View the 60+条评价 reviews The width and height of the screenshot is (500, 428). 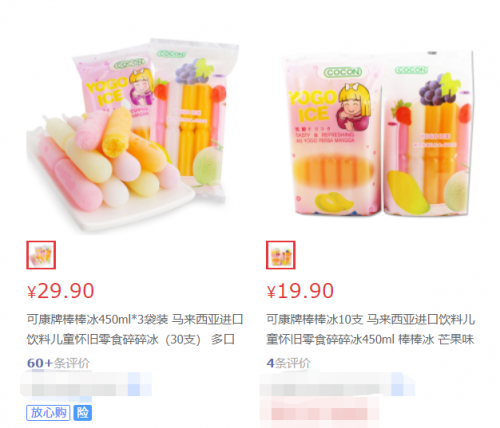click(58, 363)
